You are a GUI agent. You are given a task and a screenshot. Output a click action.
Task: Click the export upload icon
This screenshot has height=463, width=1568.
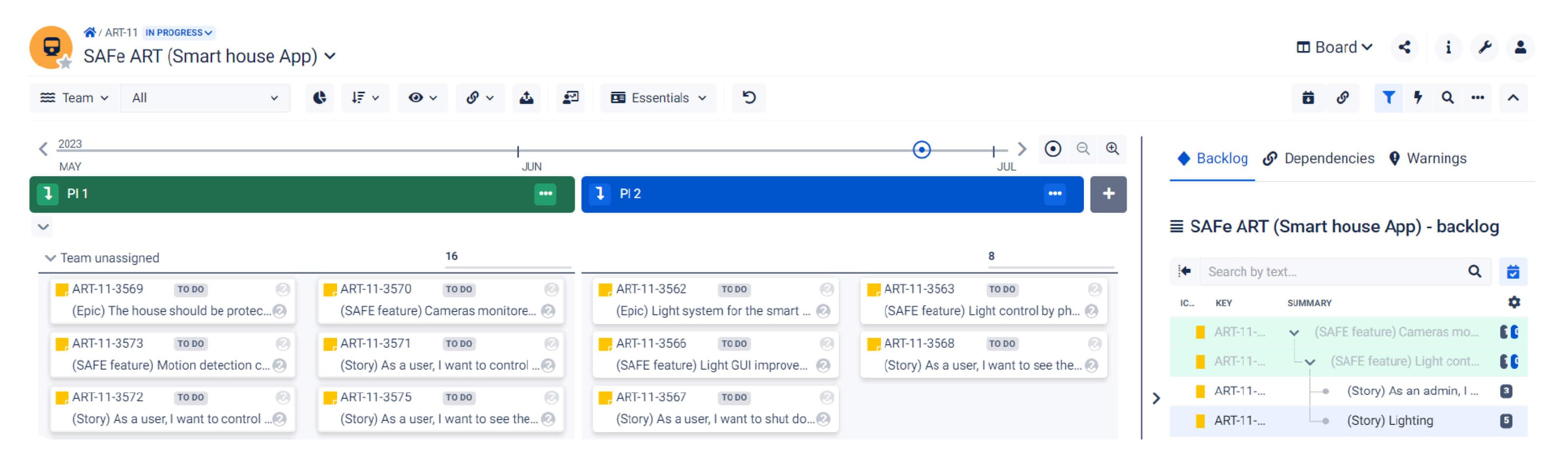[x=527, y=98]
